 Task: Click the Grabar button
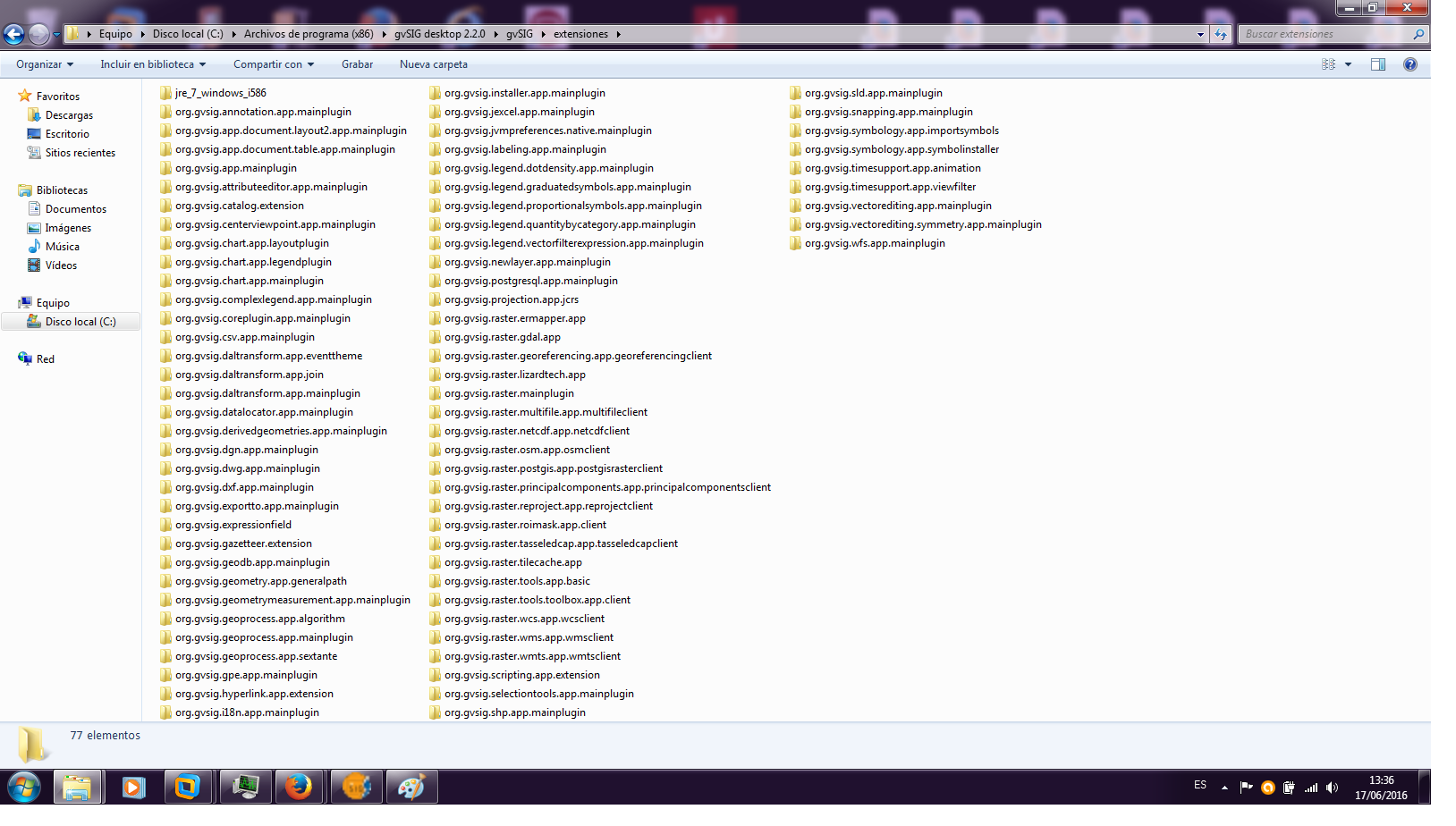[357, 64]
